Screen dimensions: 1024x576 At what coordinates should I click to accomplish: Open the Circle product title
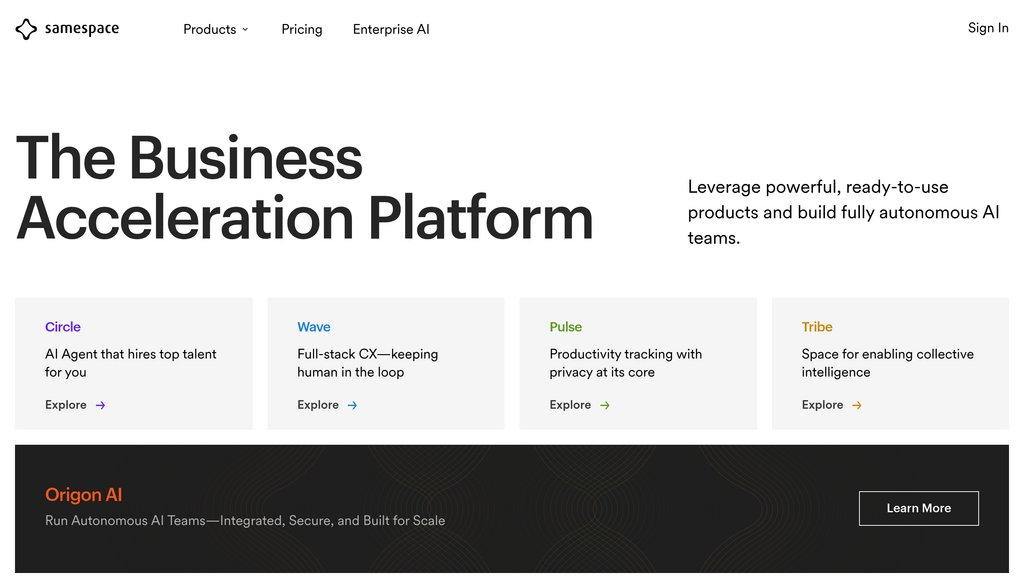[63, 327]
